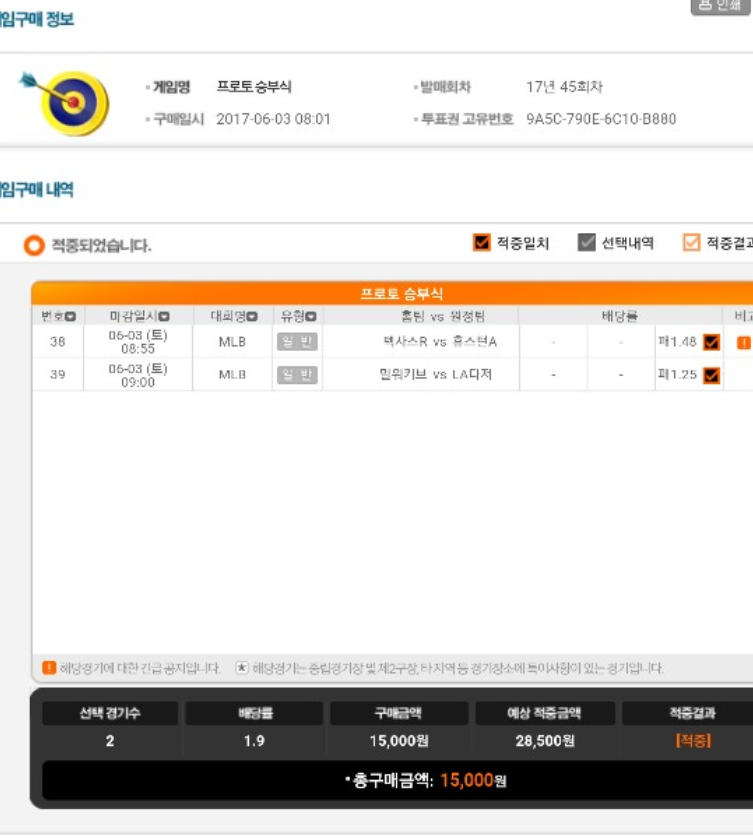The image size is (753, 838).
Task: Toggle the 패1.48 checkbox for match 38
Action: (x=711, y=342)
